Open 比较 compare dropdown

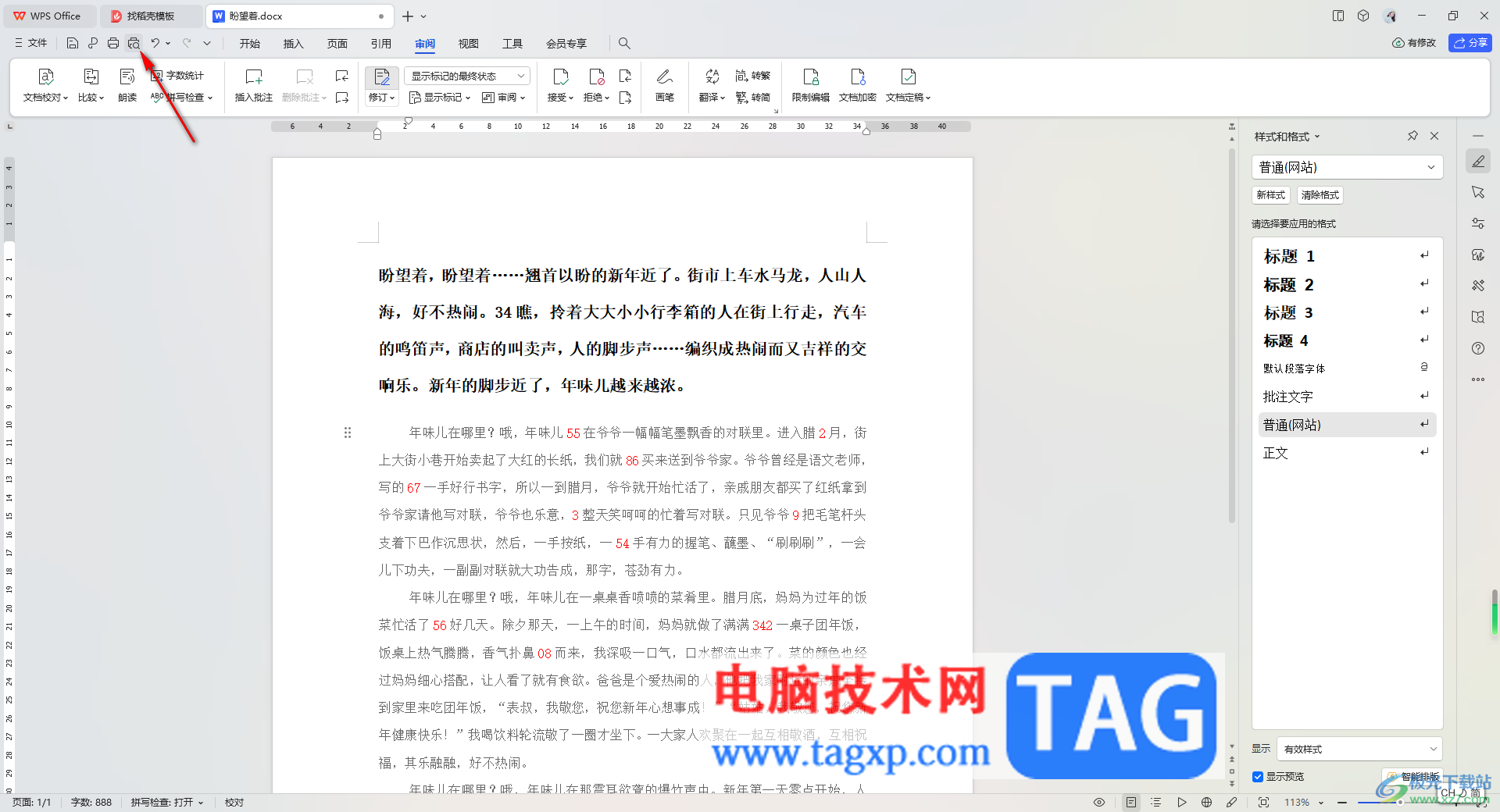pos(91,98)
